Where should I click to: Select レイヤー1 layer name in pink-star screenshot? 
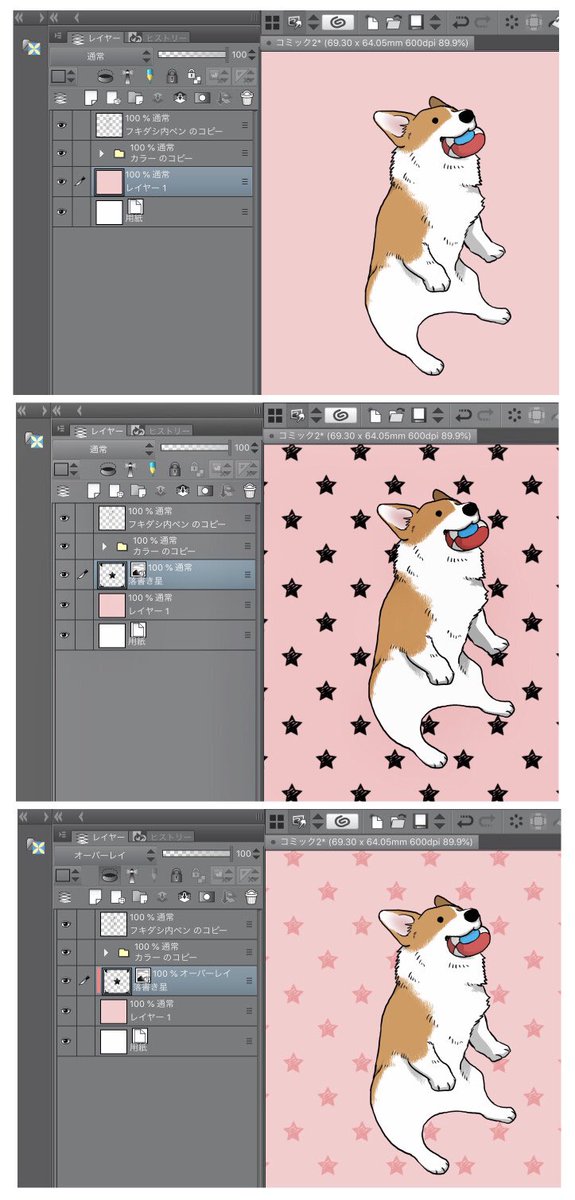(153, 1016)
